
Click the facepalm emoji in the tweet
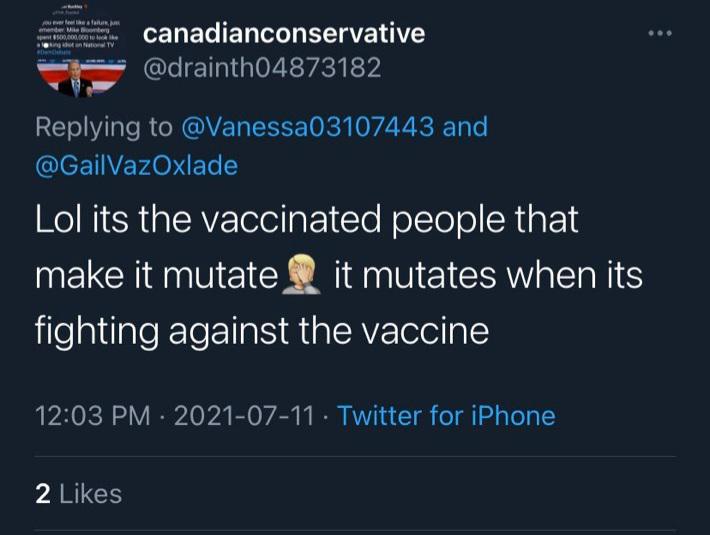click(304, 274)
